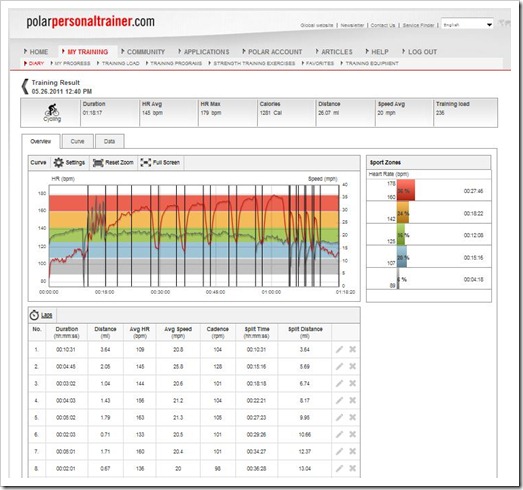Screen dimensions: 523x490
Task: Click the Cycling sport icon
Action: (52, 110)
